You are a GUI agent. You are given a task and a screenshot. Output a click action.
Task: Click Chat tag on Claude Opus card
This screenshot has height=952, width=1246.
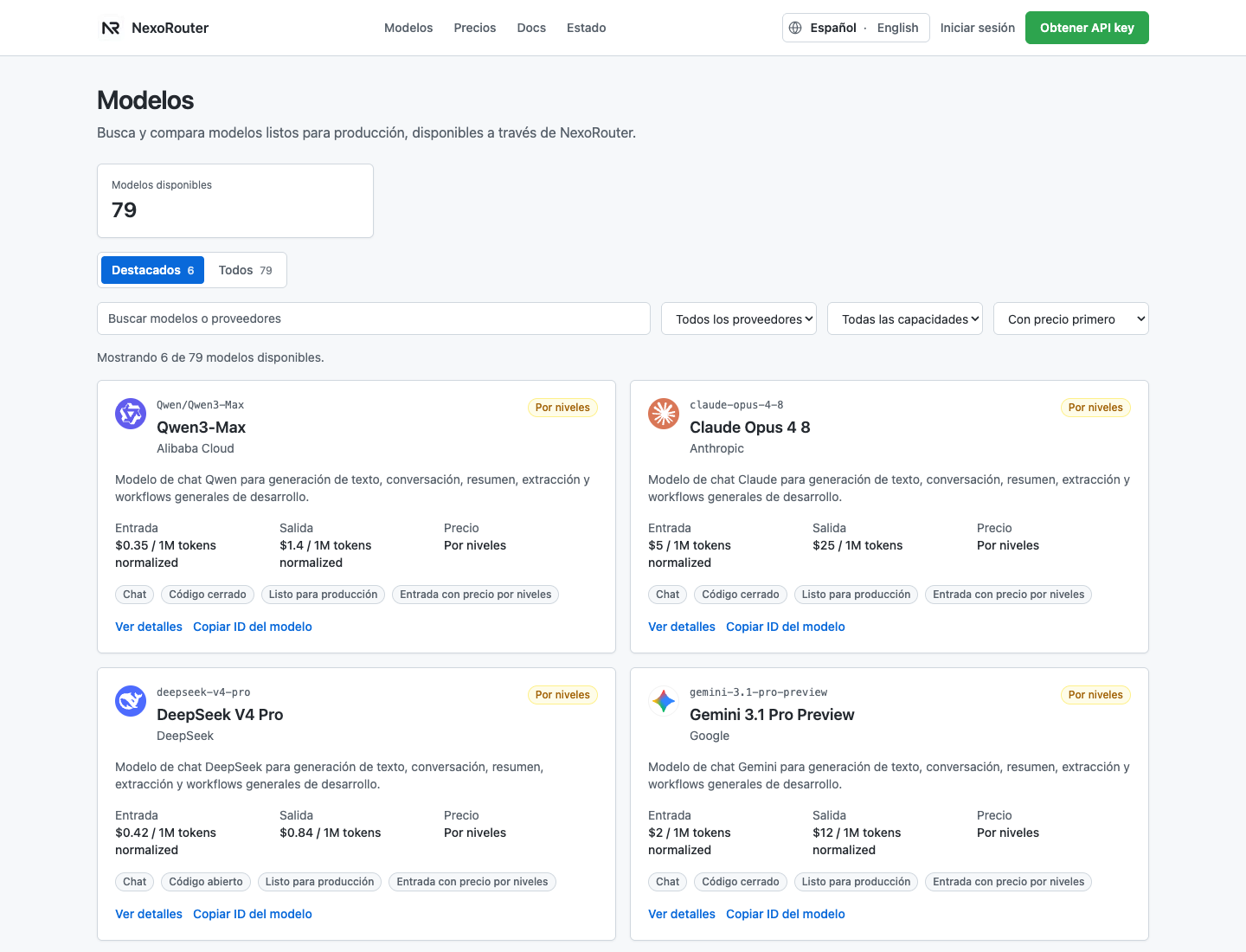pyautogui.click(x=667, y=595)
